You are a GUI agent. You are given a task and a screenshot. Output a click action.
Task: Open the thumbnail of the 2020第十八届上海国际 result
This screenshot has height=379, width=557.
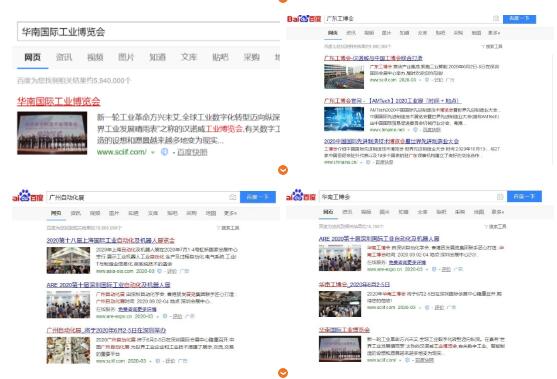(68, 260)
